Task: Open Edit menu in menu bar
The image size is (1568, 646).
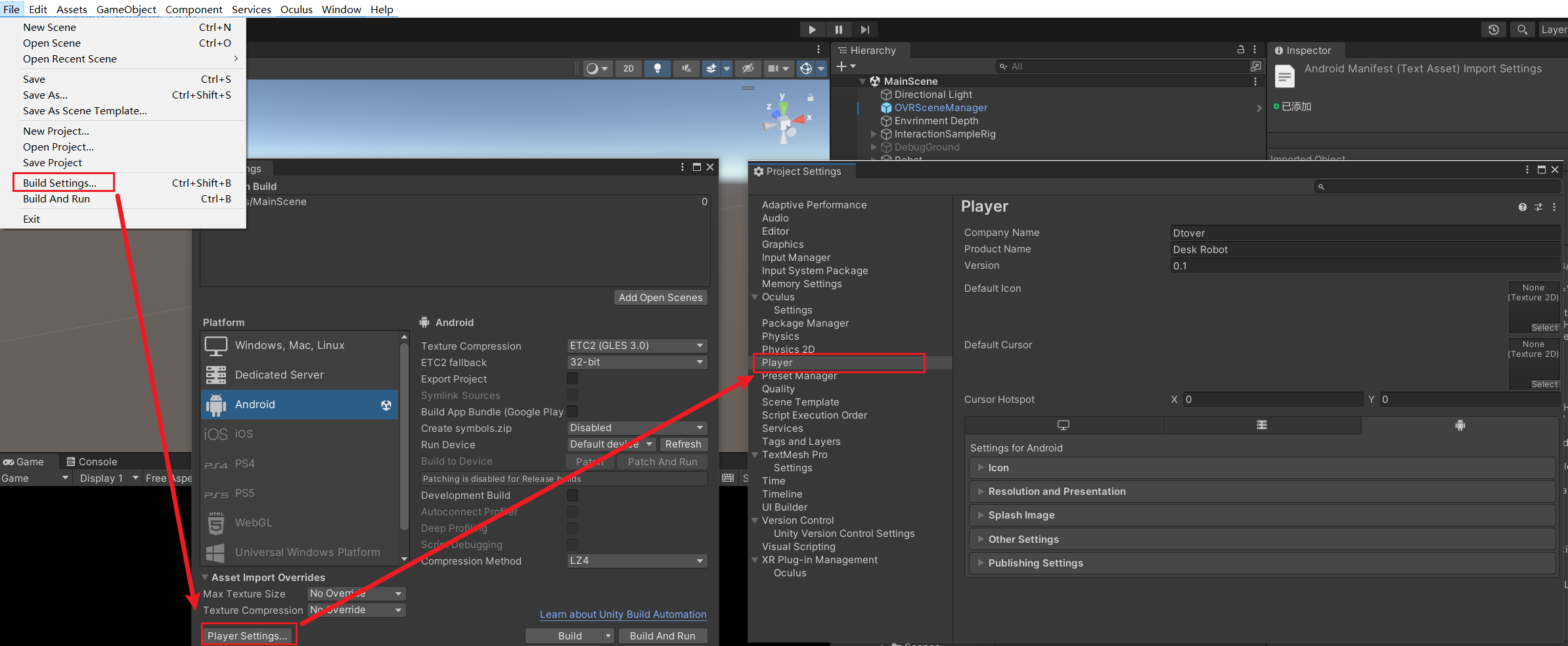Action: pos(38,9)
